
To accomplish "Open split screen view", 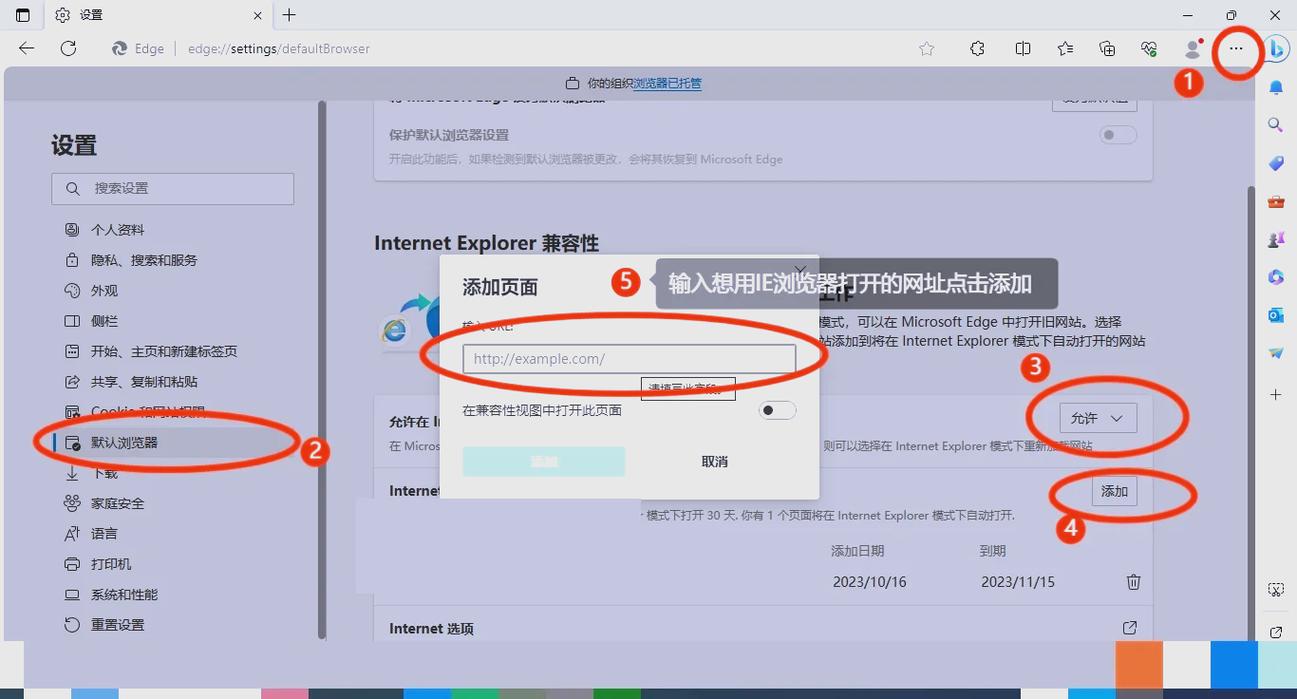I will (1021, 48).
